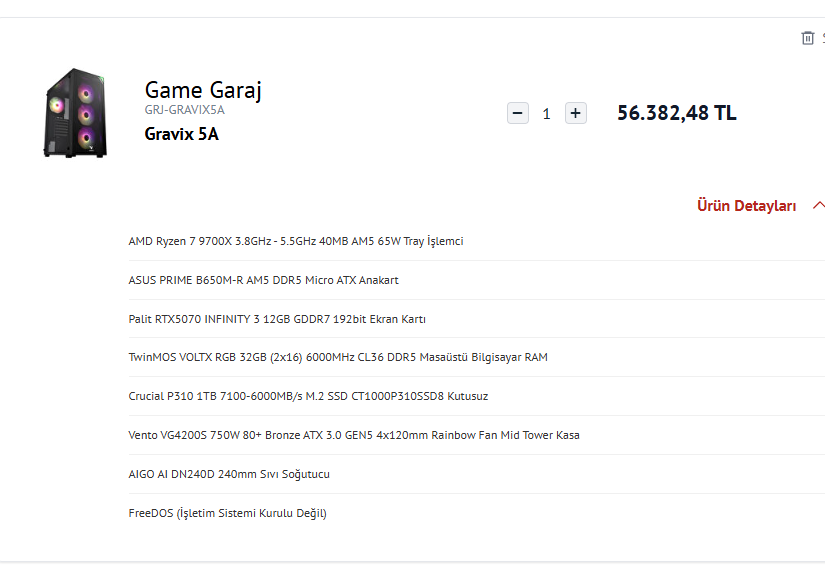Decrease quantity with minus button
This screenshot has width=825, height=572.
[x=518, y=113]
